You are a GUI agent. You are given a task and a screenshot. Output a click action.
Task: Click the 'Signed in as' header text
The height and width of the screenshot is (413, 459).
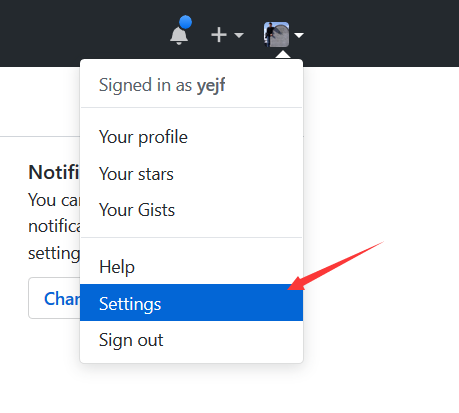click(145, 85)
